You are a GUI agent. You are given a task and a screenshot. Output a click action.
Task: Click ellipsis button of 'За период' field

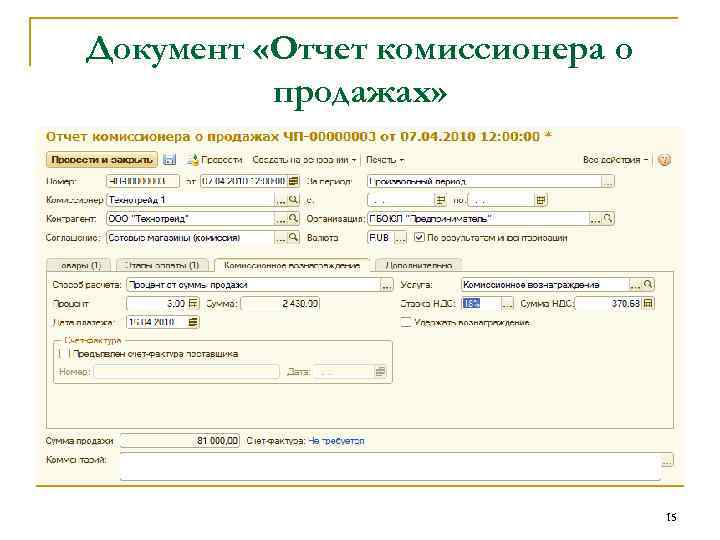(x=608, y=181)
